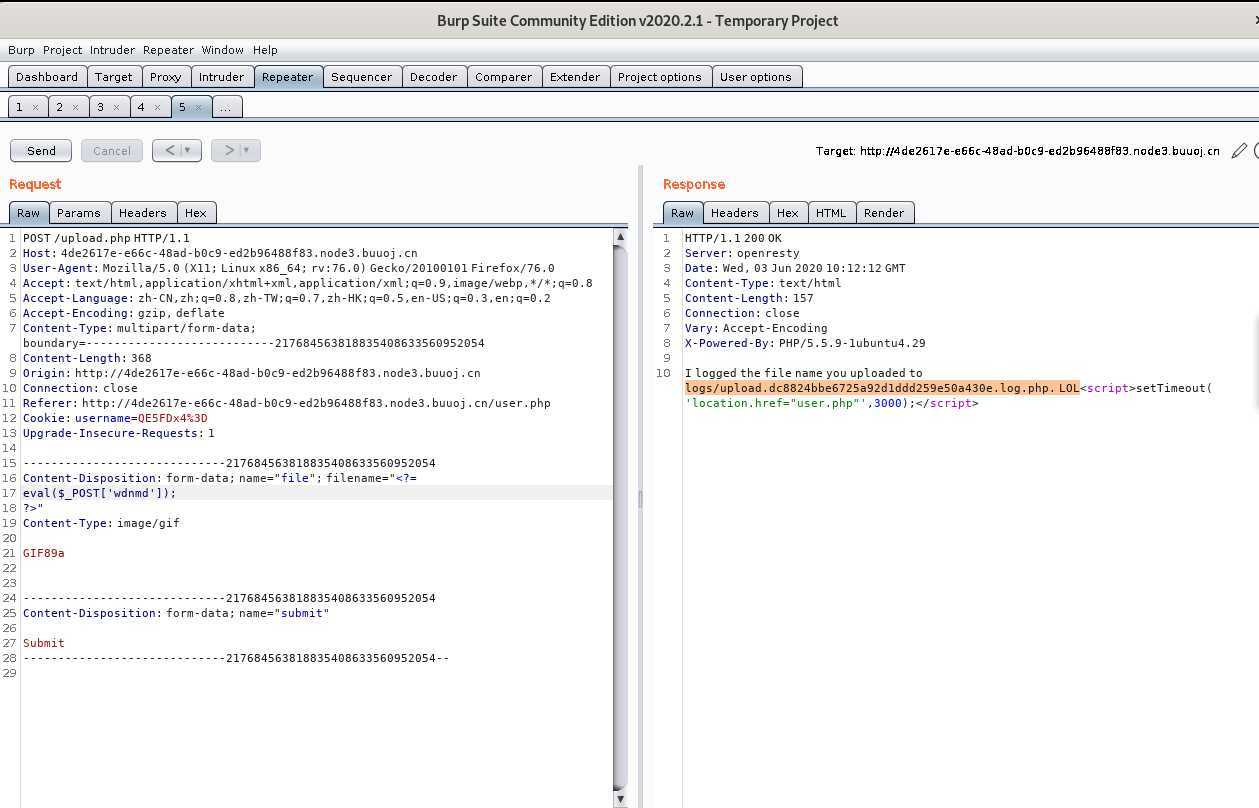Switch to the Target tab
The height and width of the screenshot is (808, 1259).
coord(114,77)
